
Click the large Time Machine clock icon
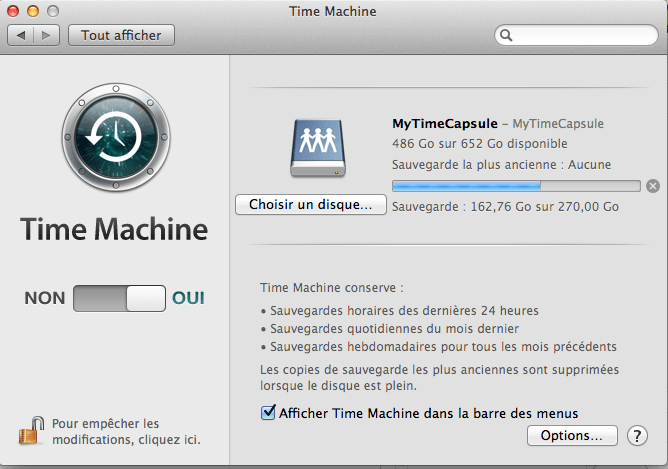116,137
